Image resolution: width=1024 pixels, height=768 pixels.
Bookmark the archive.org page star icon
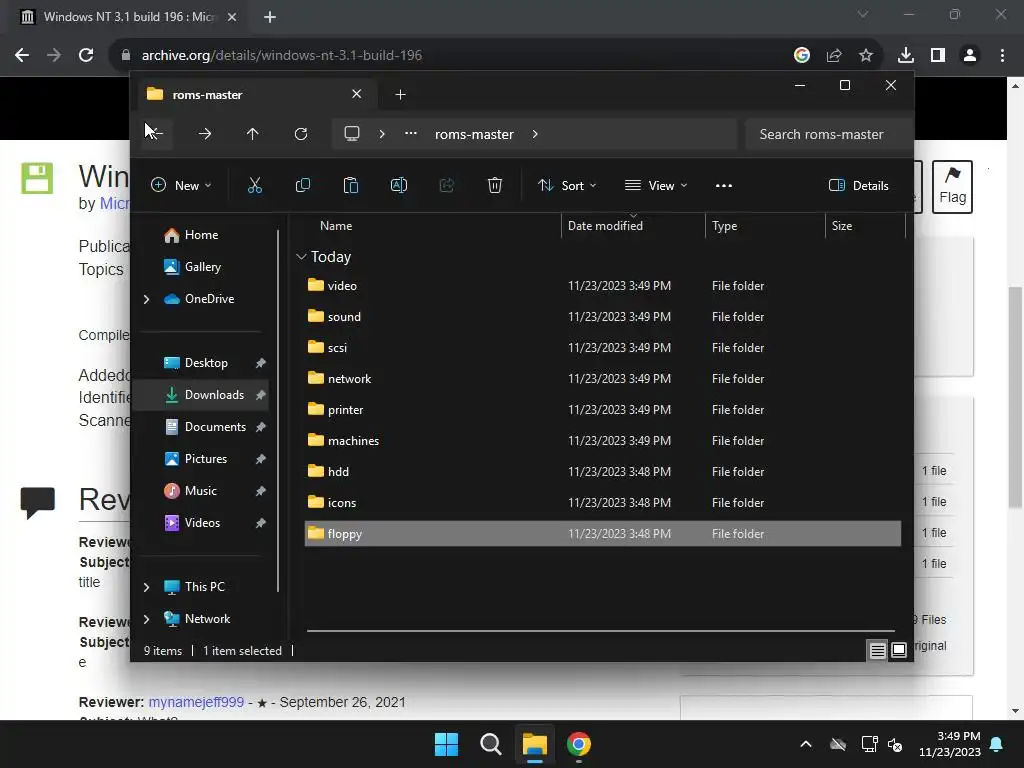point(865,55)
